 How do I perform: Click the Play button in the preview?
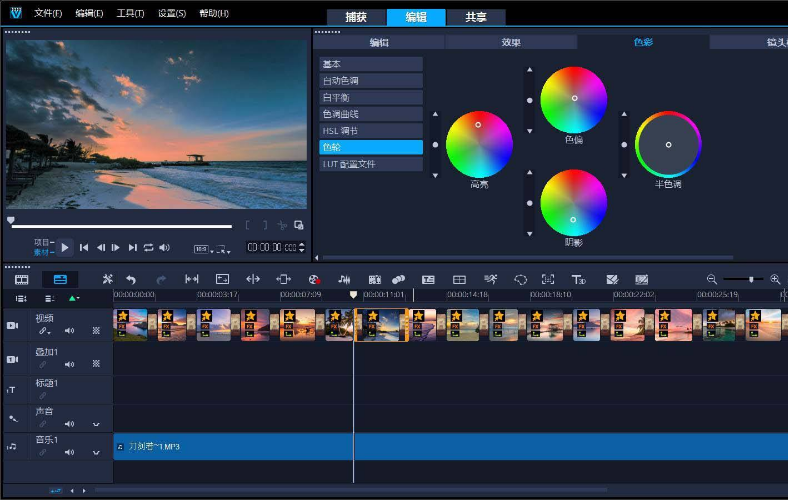(65, 247)
